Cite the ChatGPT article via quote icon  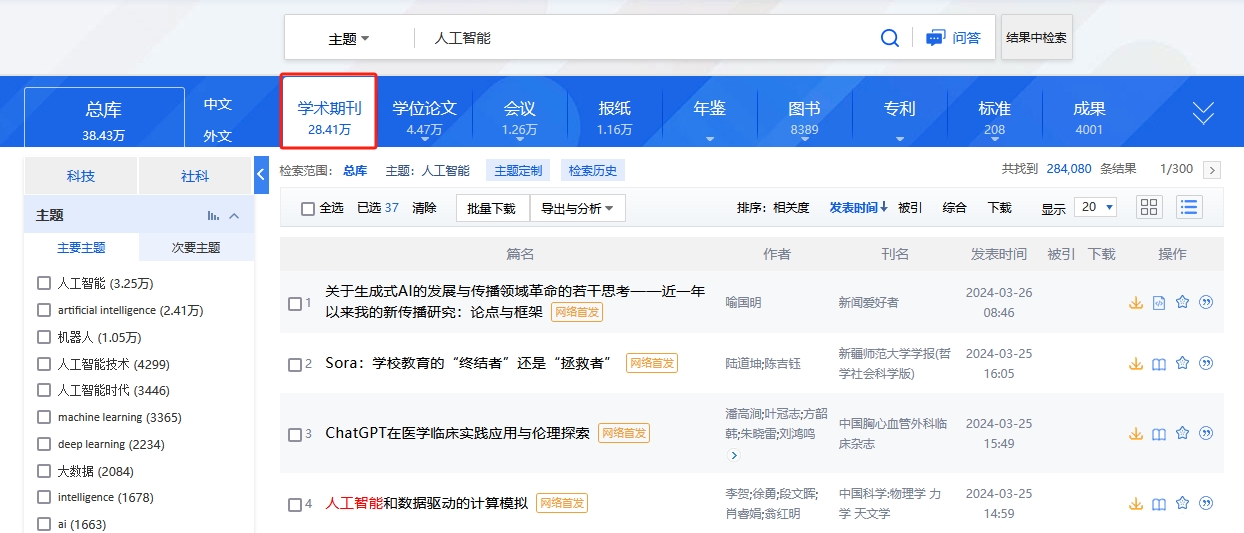coord(1206,434)
